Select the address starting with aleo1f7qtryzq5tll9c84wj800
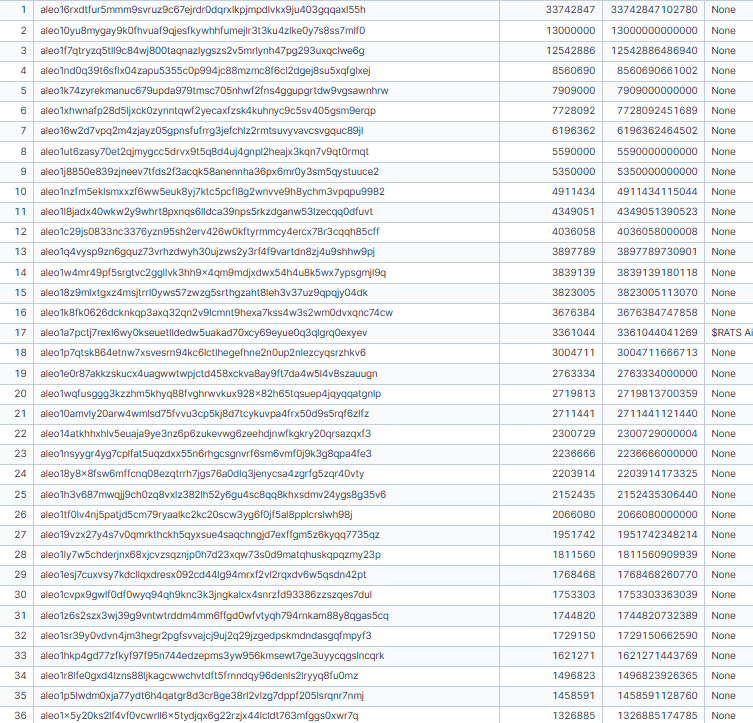 pos(202,51)
